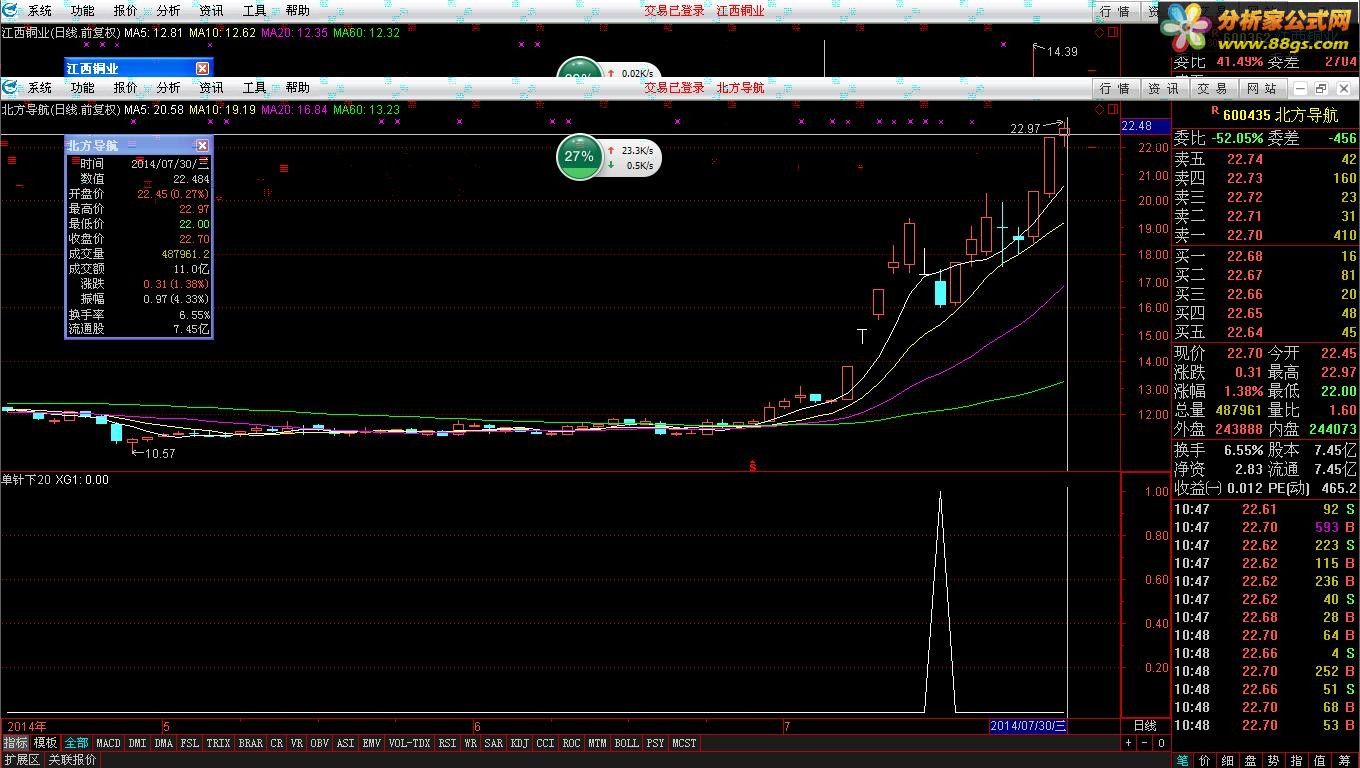This screenshot has height=768, width=1360.
Task: Click the diamond icon at chart top-right
Action: click(x=1099, y=110)
